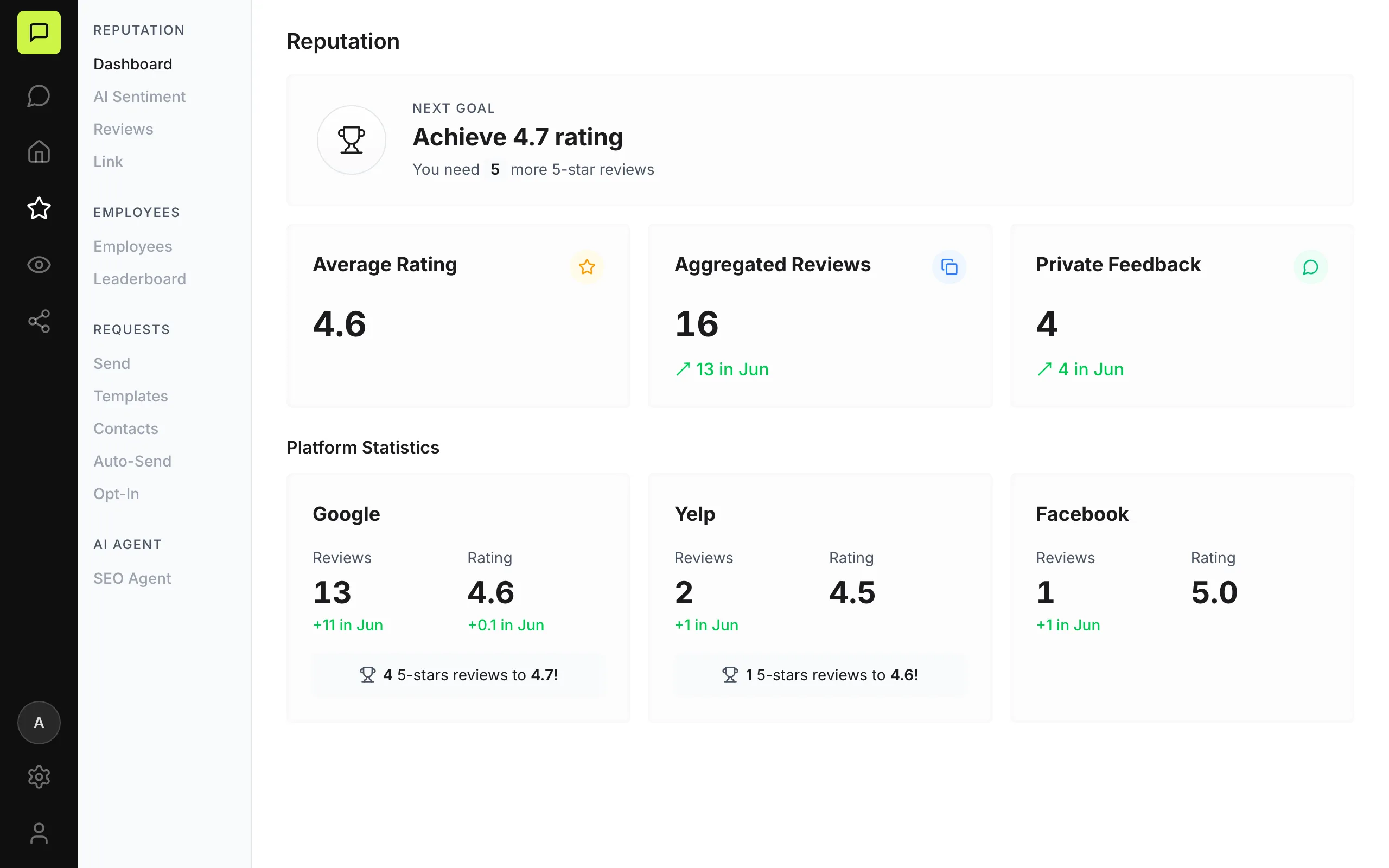The width and height of the screenshot is (1389, 868).
Task: Open the conversations speech bubble icon
Action: pos(39,96)
